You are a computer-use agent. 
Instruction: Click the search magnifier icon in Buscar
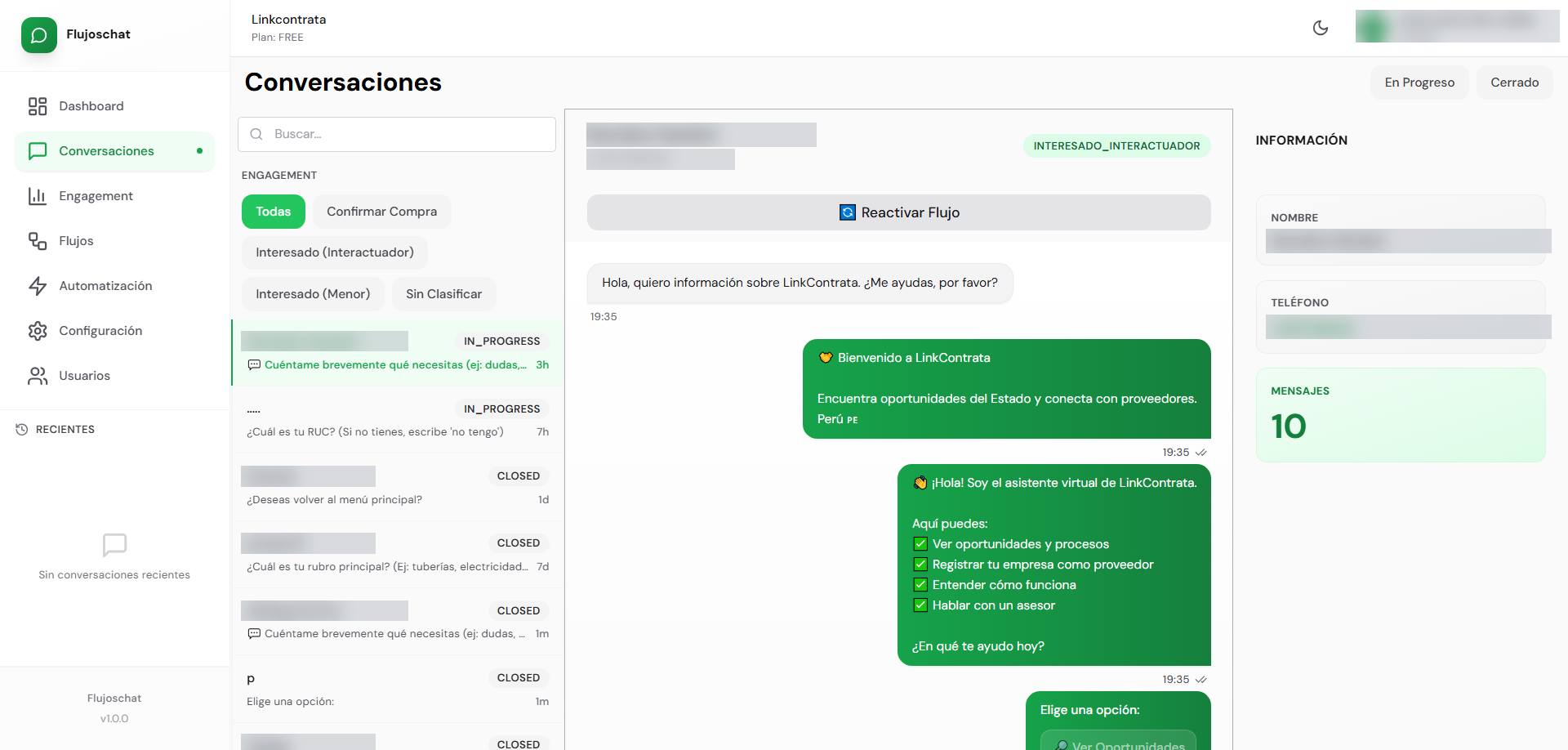[256, 134]
